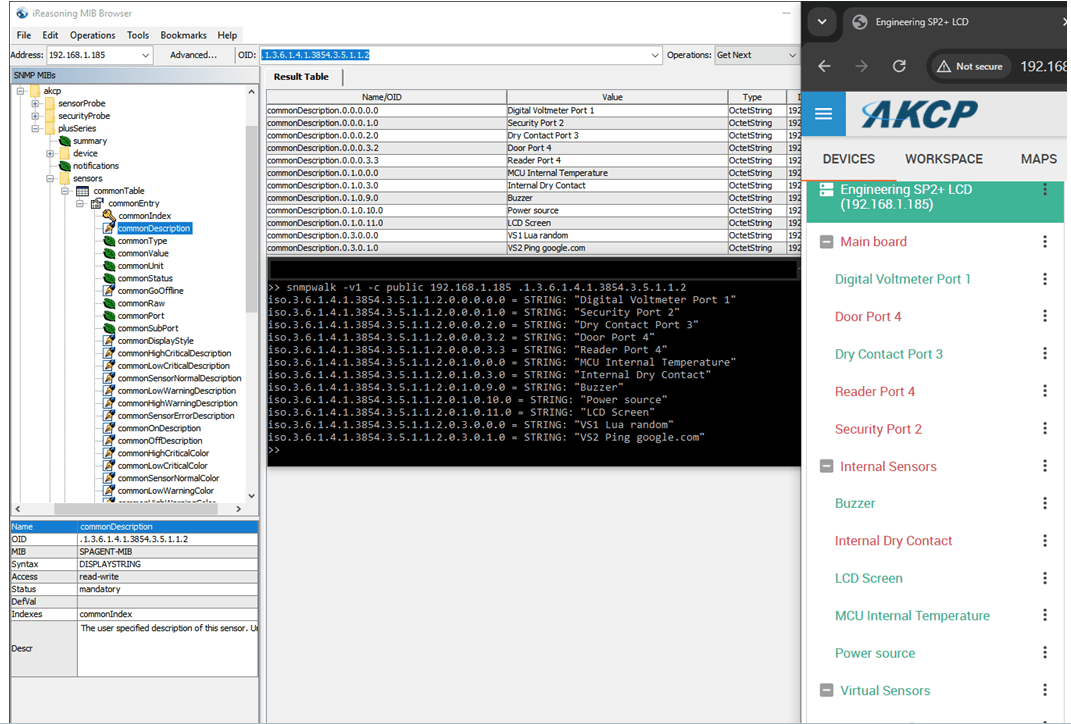This screenshot has width=1071, height=724.
Task: Open the Door Port 4 sensor link
Action: tap(867, 317)
